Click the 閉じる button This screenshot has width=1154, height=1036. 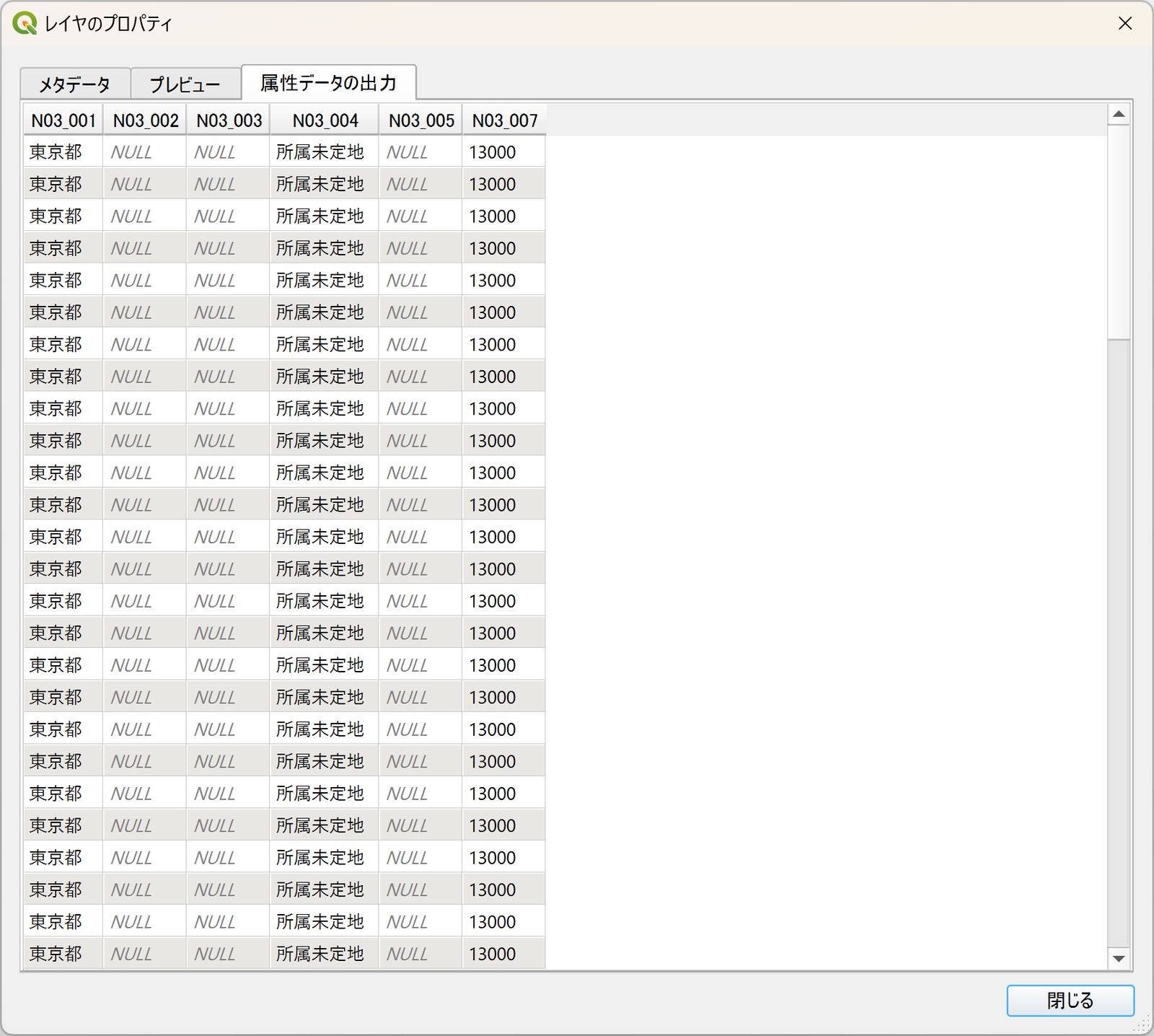pos(1070,1001)
